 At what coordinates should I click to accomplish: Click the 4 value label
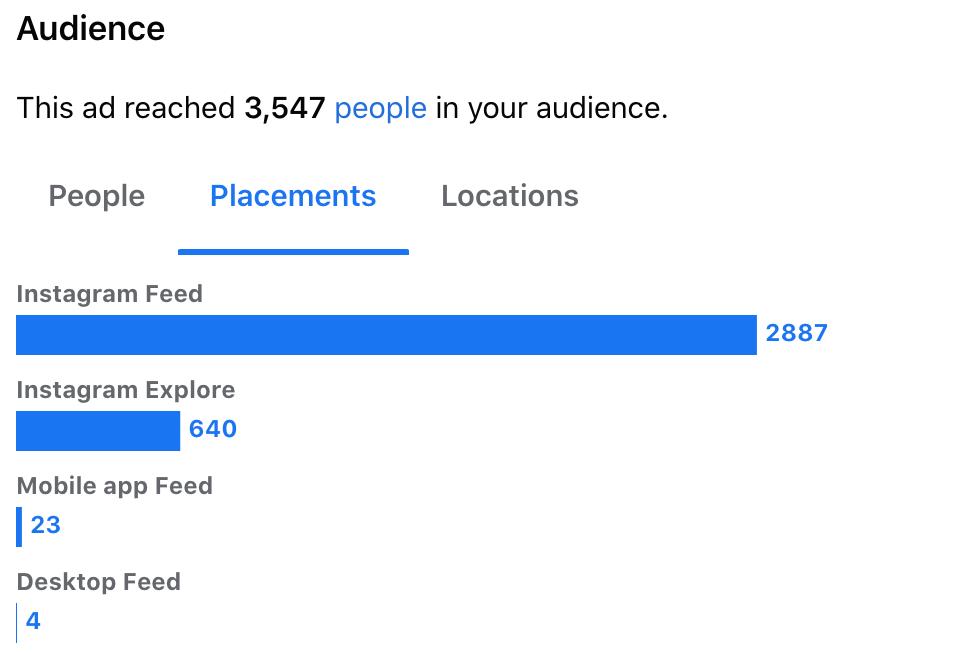[x=33, y=621]
